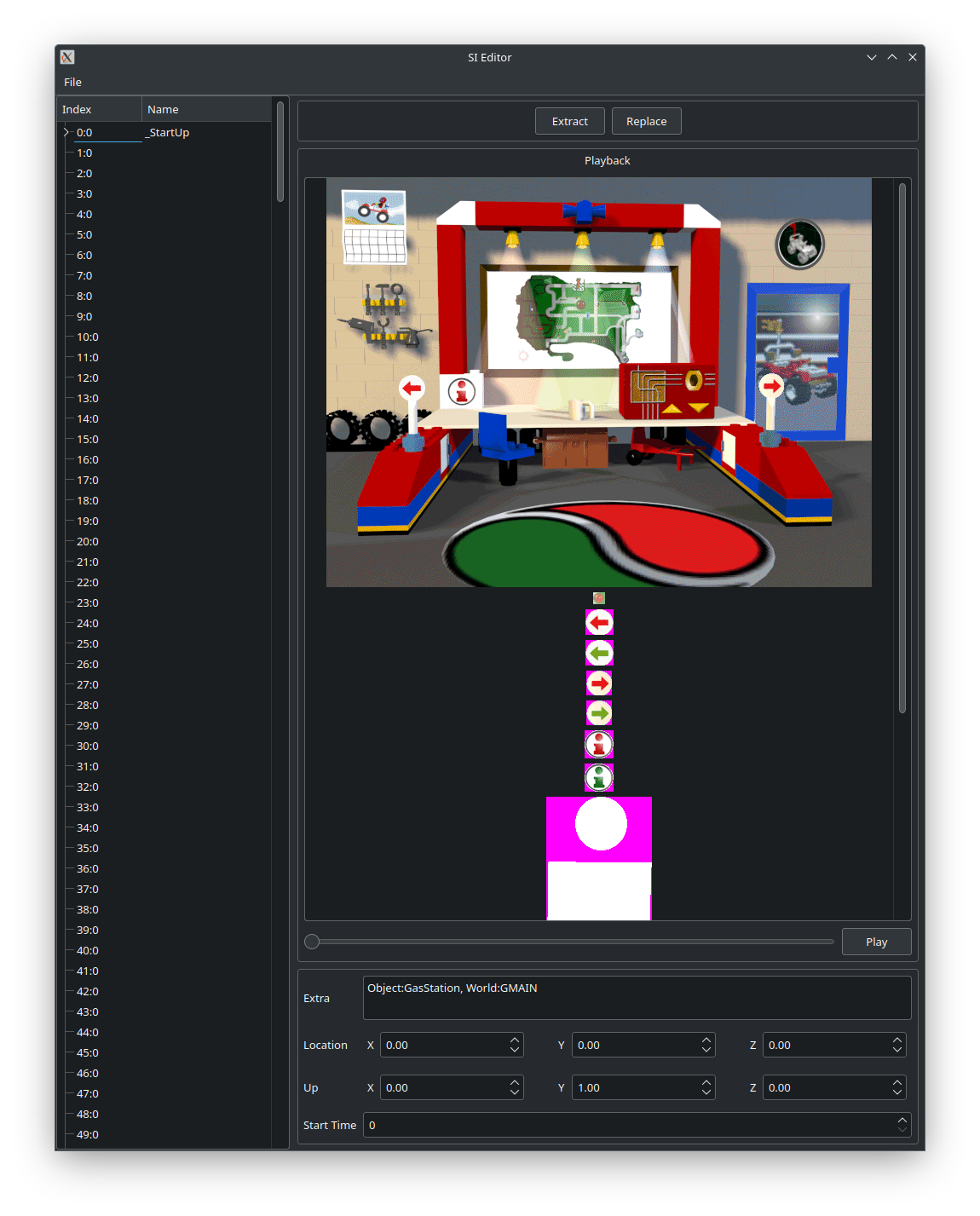Increase the Location X value using up arrow
Screen dimensions: 980x1216
515,1040
